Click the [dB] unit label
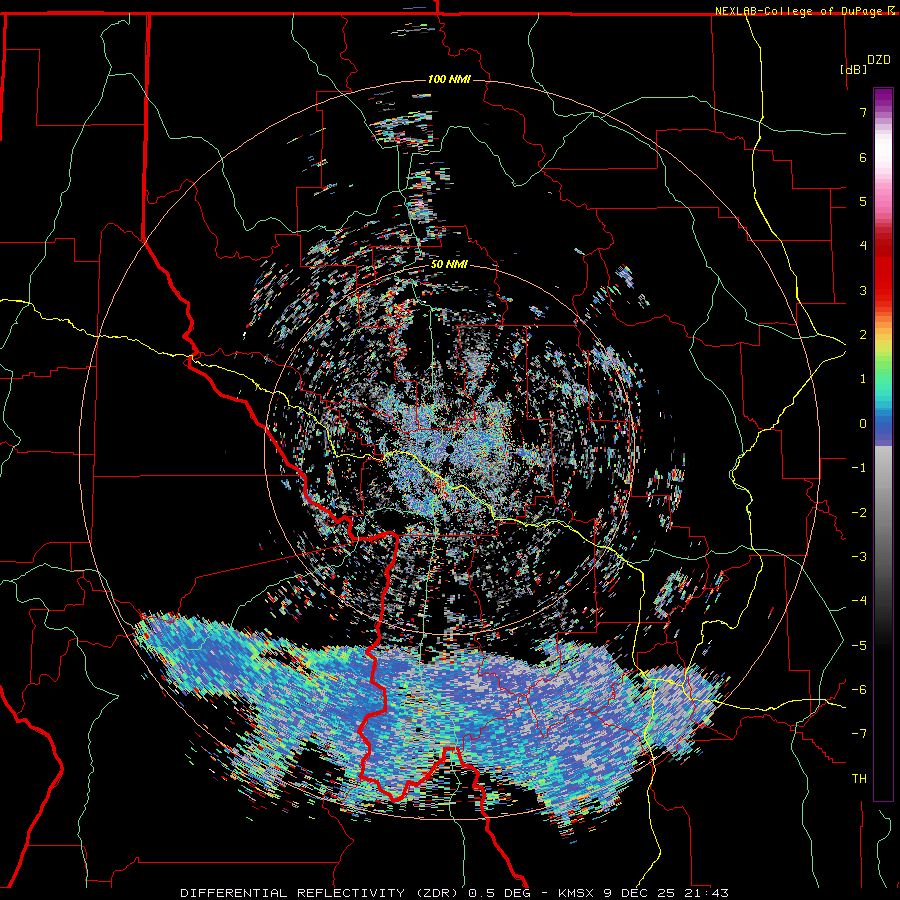This screenshot has width=900, height=900. pos(854,69)
